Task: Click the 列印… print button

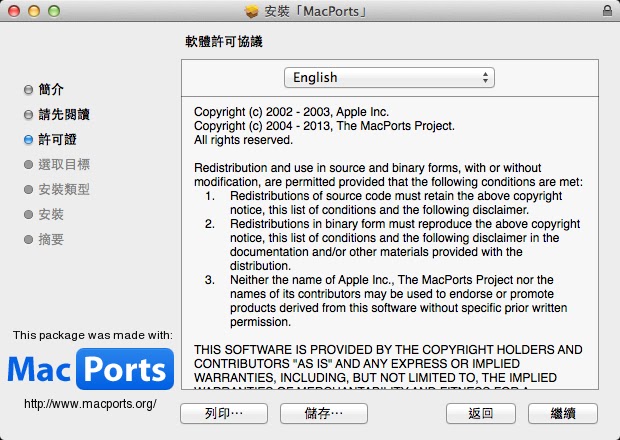Action: (224, 414)
